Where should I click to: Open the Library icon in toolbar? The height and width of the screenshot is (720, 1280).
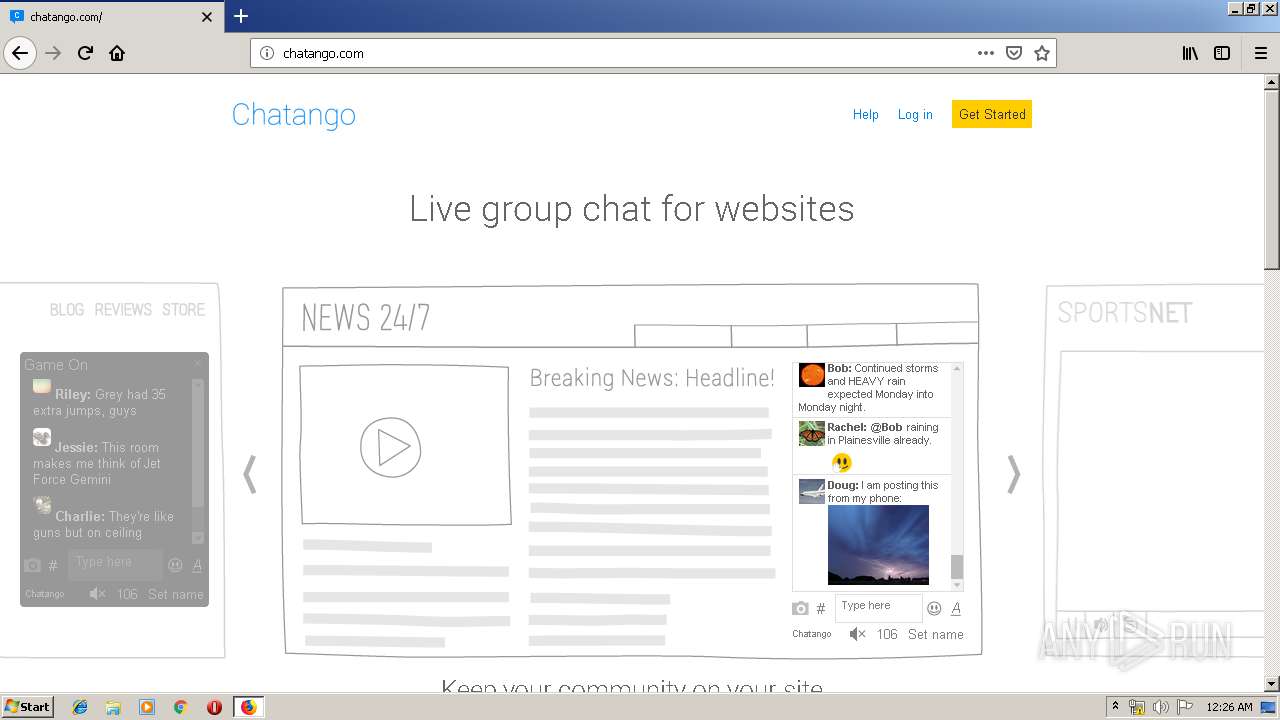click(x=1190, y=53)
